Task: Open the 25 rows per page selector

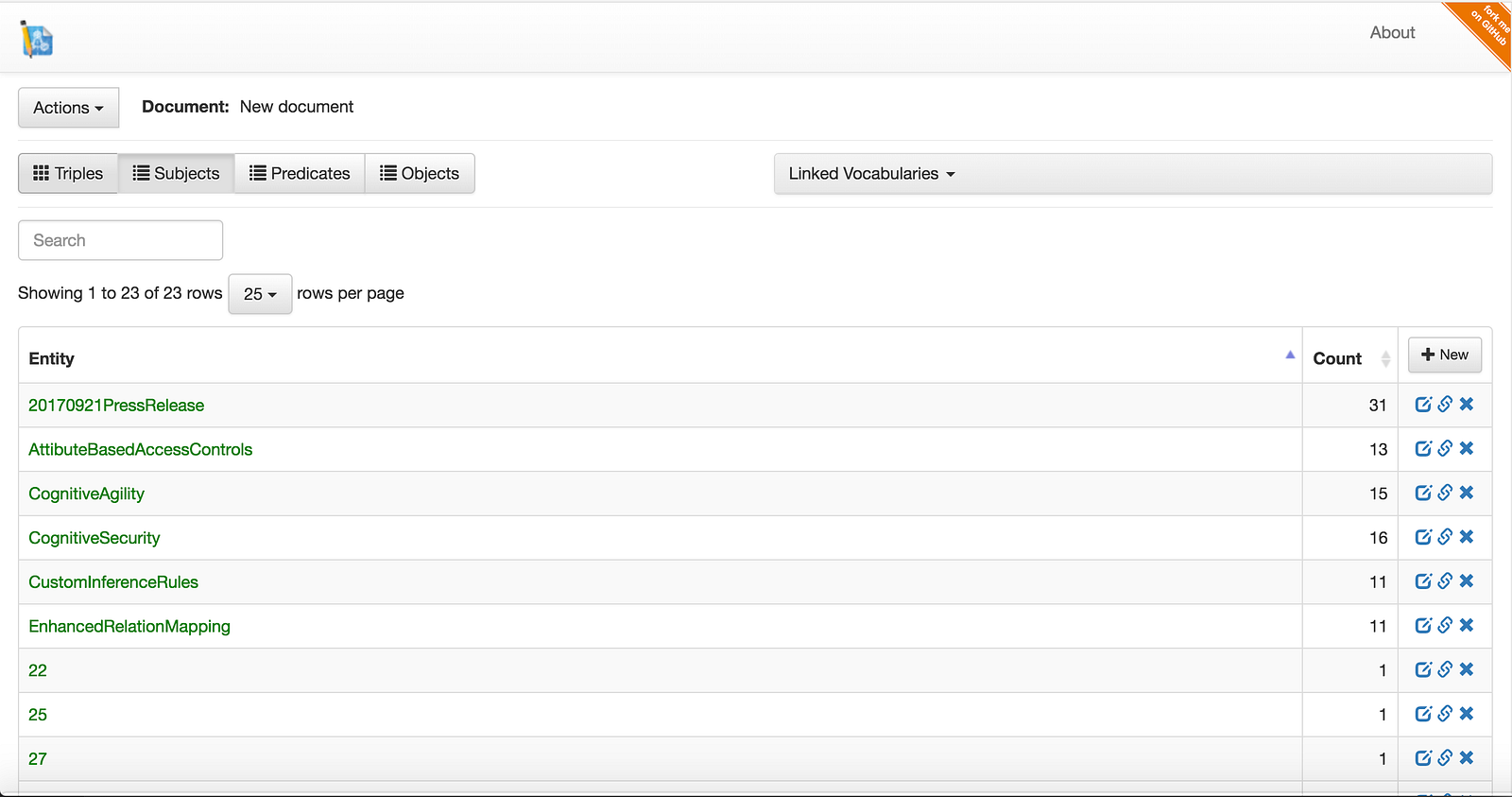Action: tap(260, 294)
